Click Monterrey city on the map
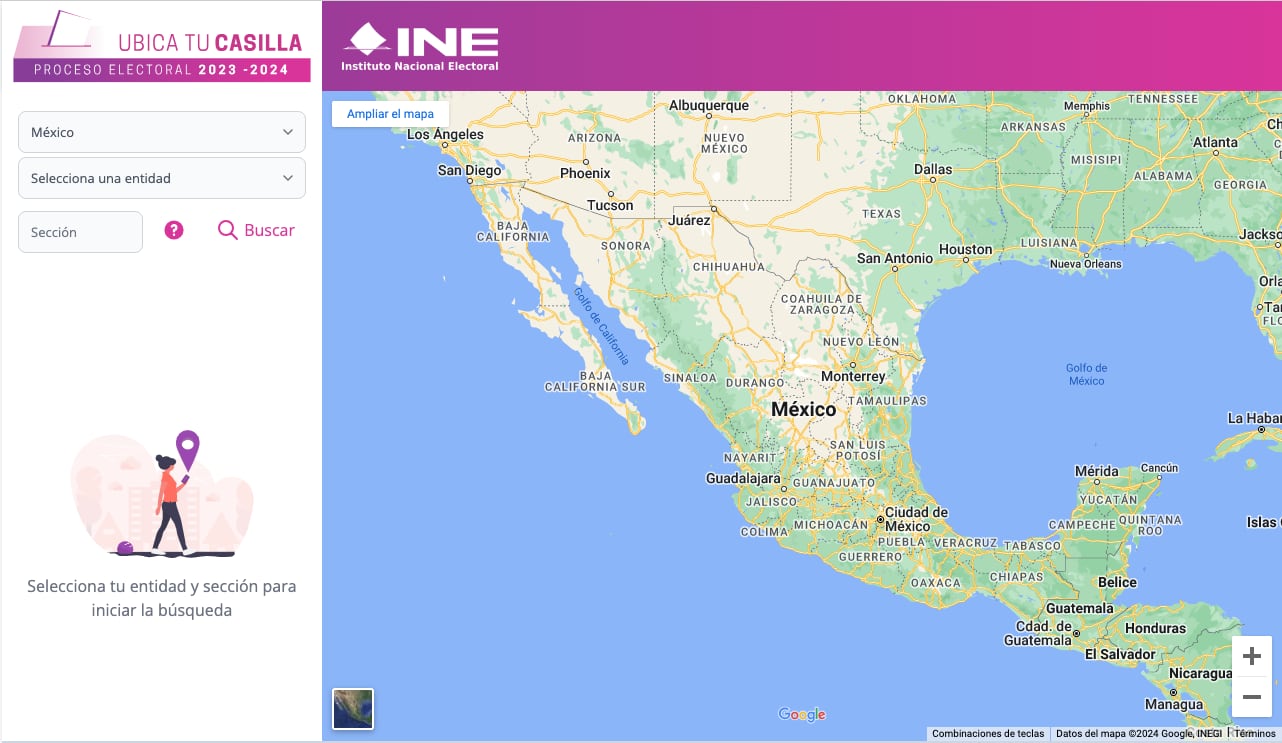 (853, 376)
